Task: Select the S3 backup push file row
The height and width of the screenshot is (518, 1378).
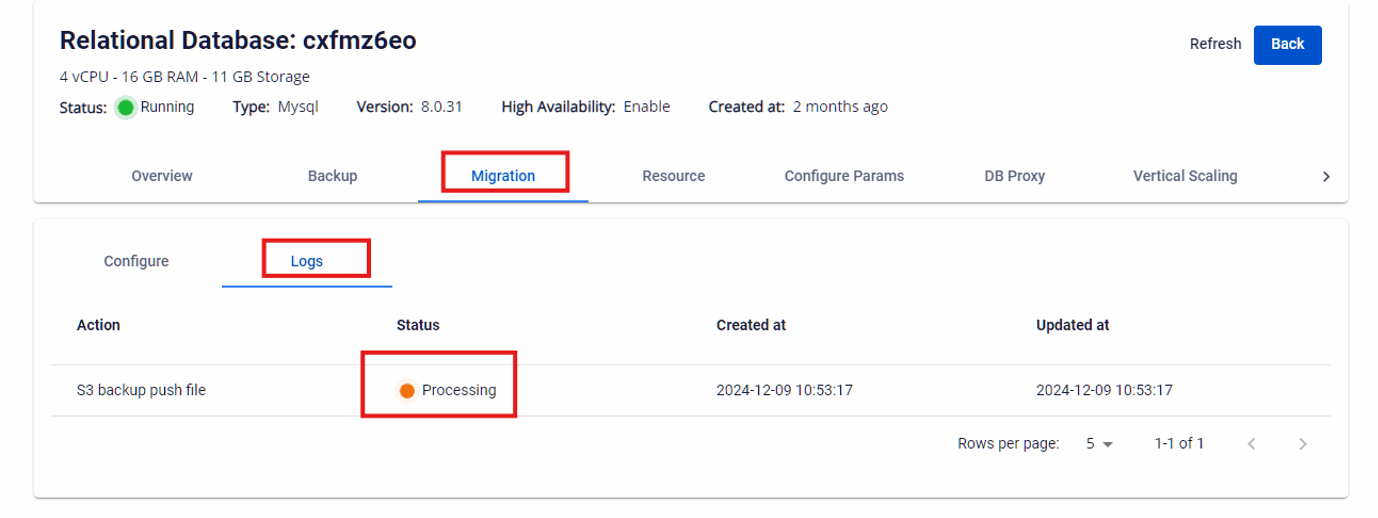Action: [x=141, y=390]
